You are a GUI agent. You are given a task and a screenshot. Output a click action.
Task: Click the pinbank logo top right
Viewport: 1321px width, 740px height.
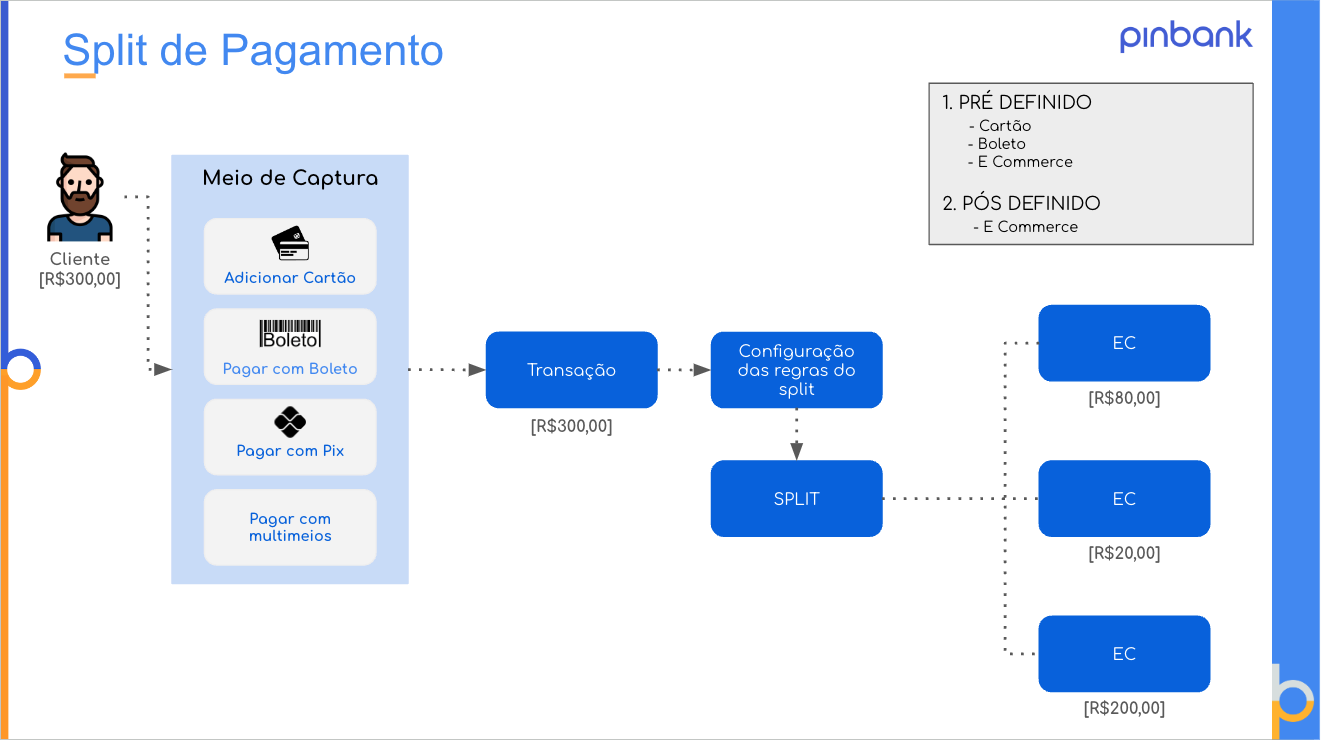(1185, 38)
